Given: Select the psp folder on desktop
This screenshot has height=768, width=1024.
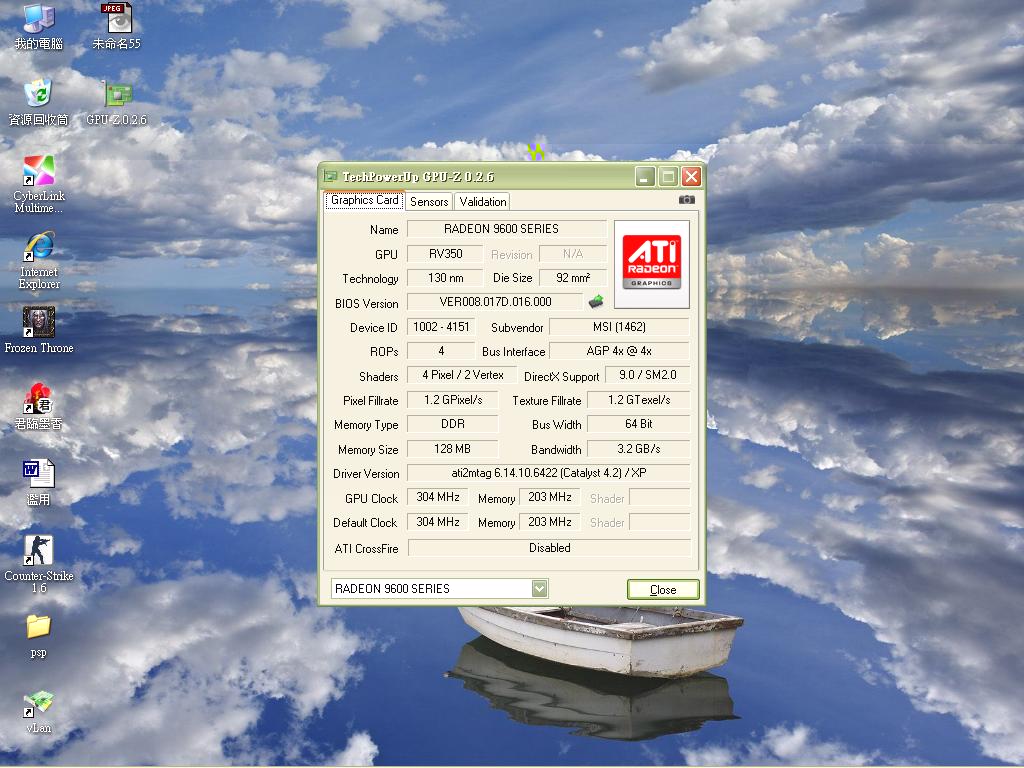Looking at the screenshot, I should point(38,627).
